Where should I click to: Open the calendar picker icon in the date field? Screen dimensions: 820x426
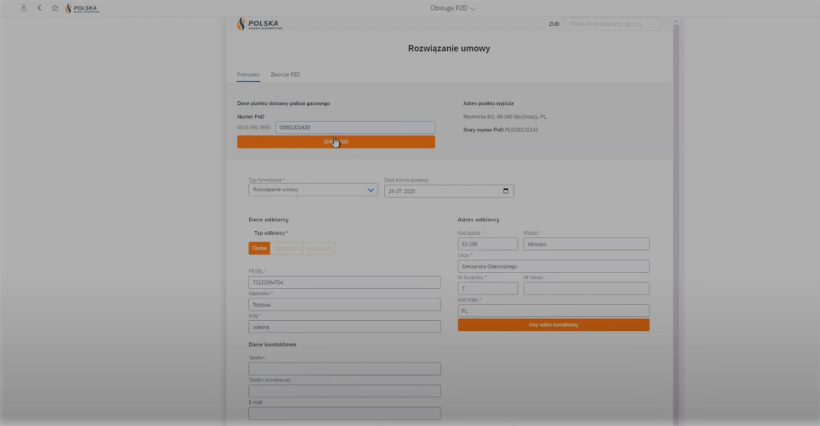pyautogui.click(x=506, y=191)
